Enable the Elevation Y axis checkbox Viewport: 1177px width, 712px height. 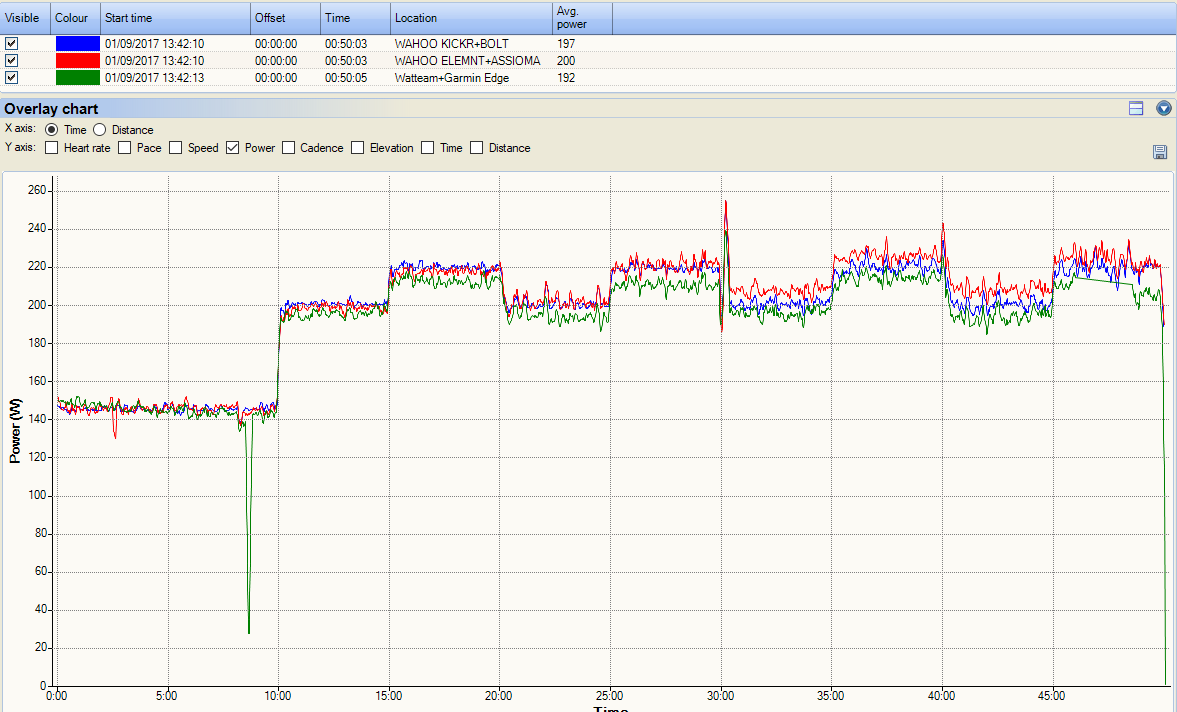[x=358, y=148]
